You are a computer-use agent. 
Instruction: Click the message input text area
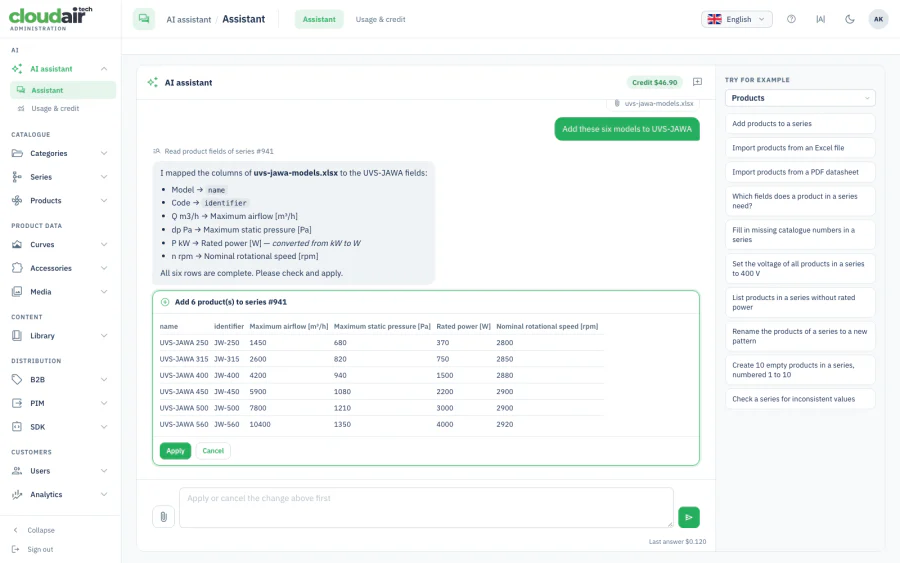point(426,507)
